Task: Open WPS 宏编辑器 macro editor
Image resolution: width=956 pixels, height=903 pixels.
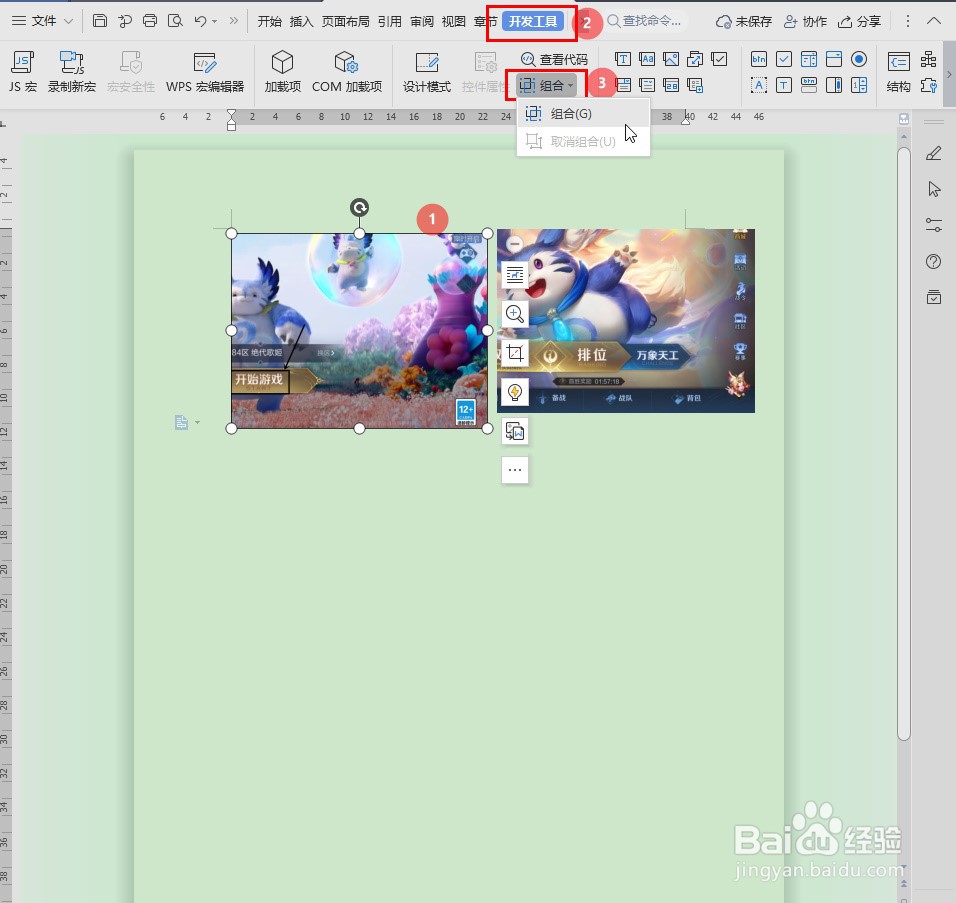Action: [205, 72]
